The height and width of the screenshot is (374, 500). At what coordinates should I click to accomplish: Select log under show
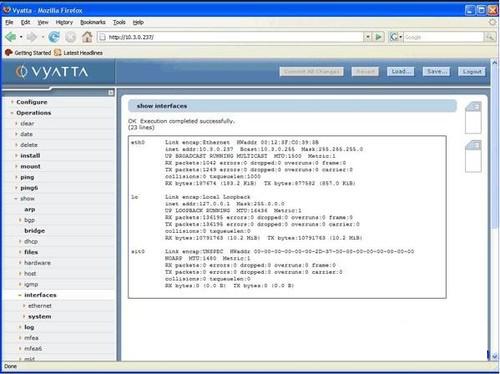pyautogui.click(x=29, y=327)
